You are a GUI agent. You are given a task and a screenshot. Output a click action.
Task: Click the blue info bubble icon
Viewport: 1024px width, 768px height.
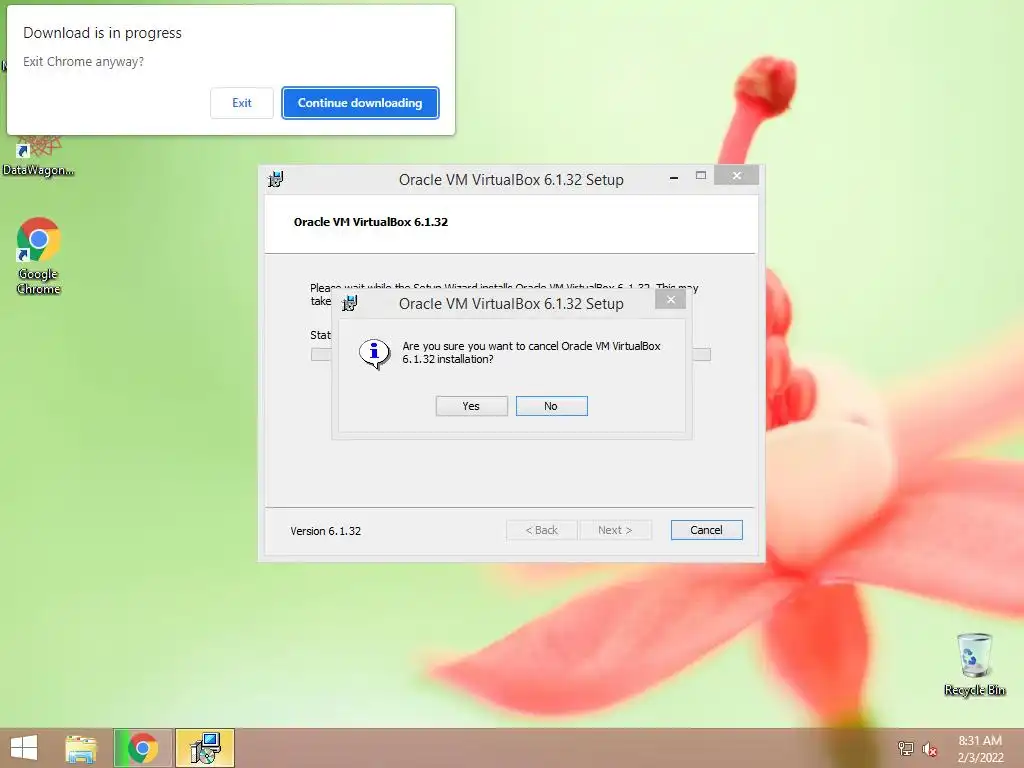374,354
